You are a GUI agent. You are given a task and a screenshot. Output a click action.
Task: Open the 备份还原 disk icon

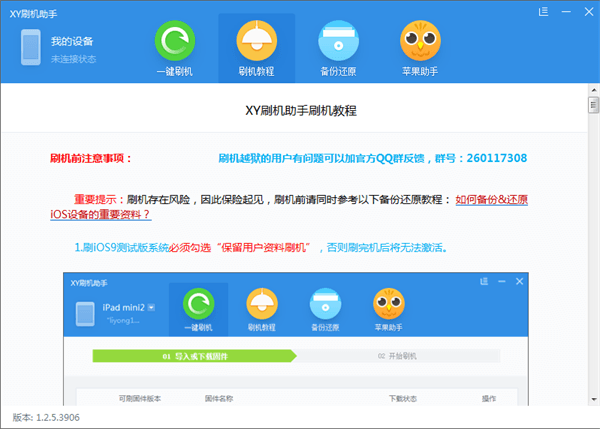coord(338,41)
